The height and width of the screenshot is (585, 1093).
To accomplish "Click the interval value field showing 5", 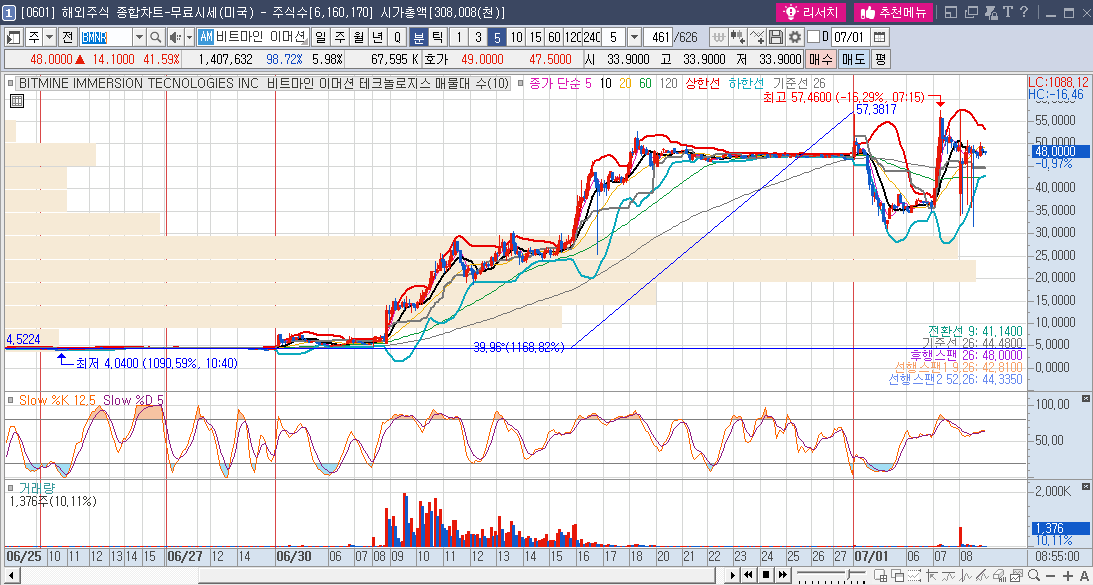I will coord(614,37).
